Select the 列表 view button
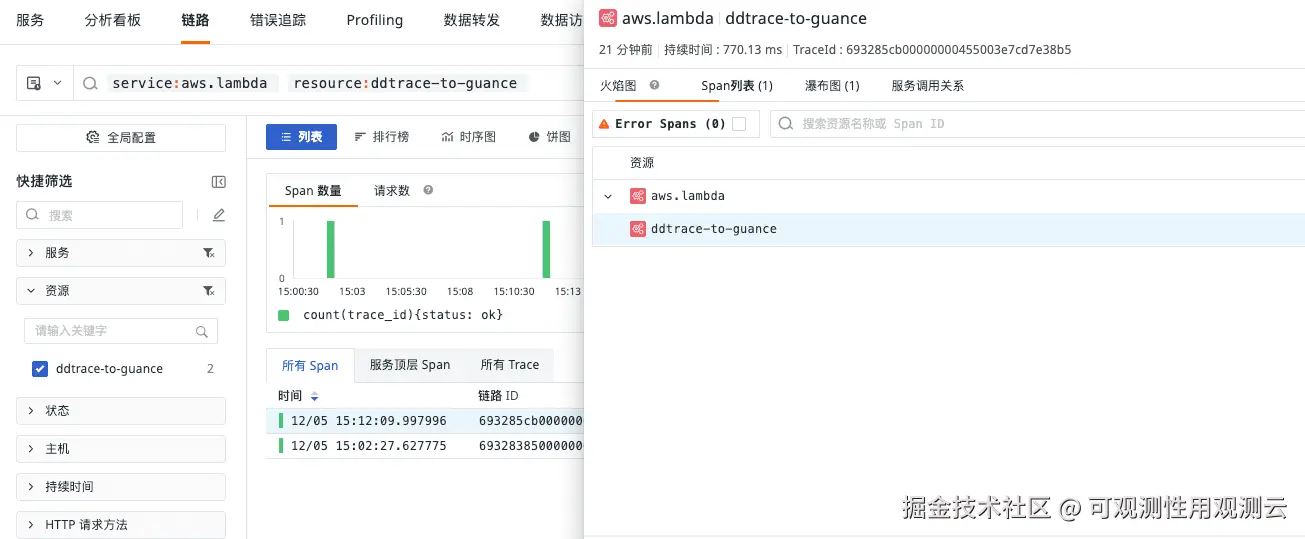The image size is (1305, 539). coord(301,137)
